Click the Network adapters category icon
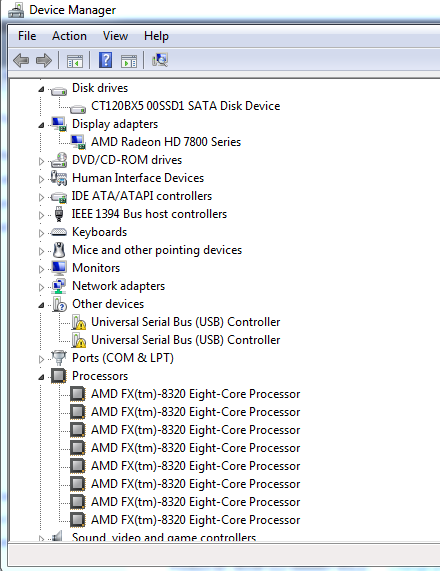 coord(59,286)
